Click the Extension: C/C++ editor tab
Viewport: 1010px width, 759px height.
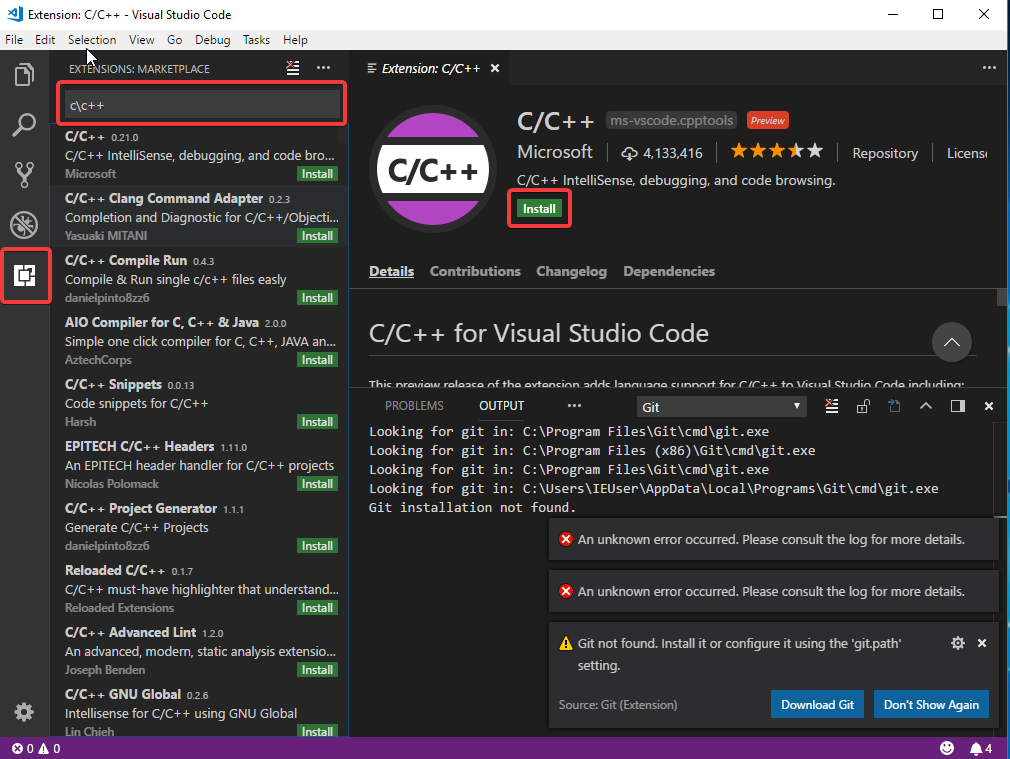click(430, 68)
